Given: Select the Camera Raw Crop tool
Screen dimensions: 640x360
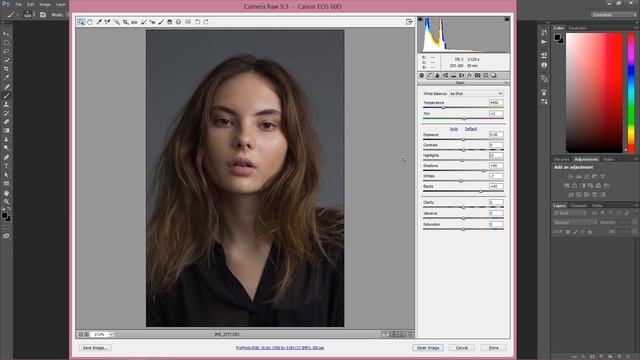Looking at the screenshot, I should tap(126, 22).
